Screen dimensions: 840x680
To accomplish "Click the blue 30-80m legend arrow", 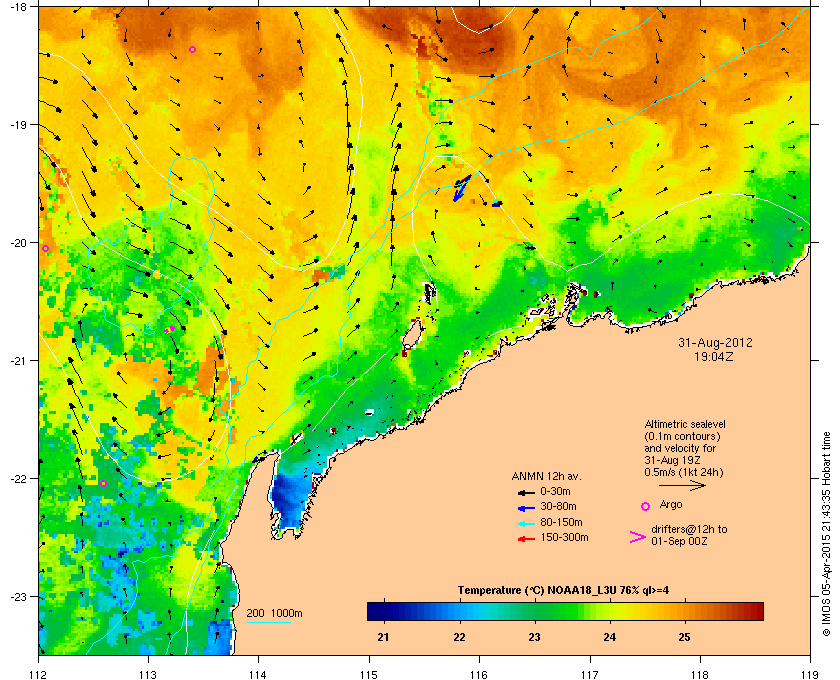I will tap(526, 507).
